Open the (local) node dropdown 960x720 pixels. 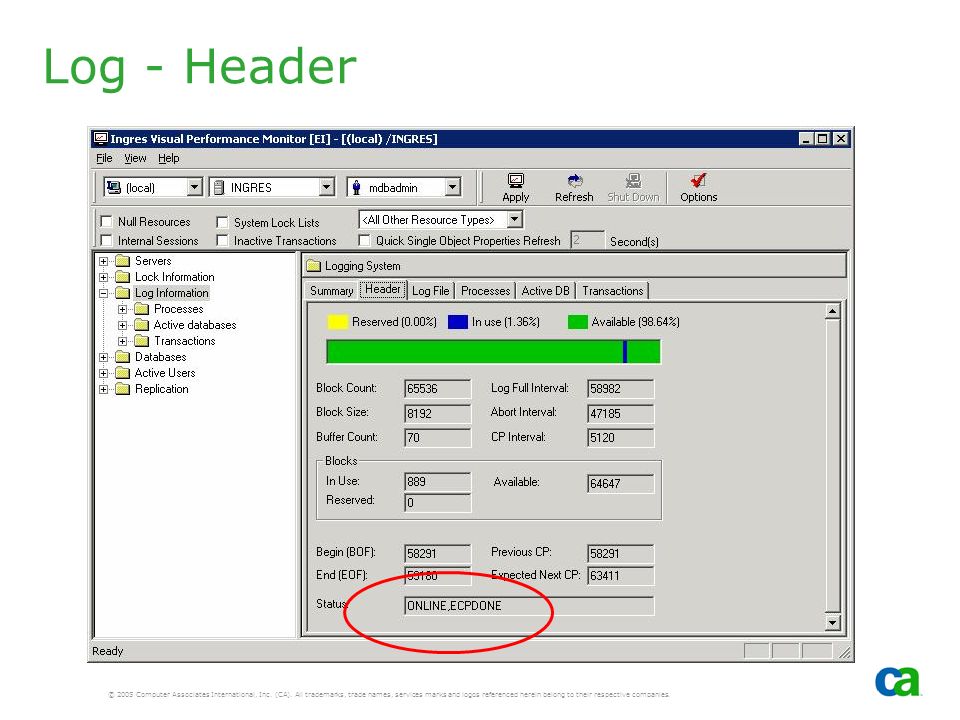point(195,187)
